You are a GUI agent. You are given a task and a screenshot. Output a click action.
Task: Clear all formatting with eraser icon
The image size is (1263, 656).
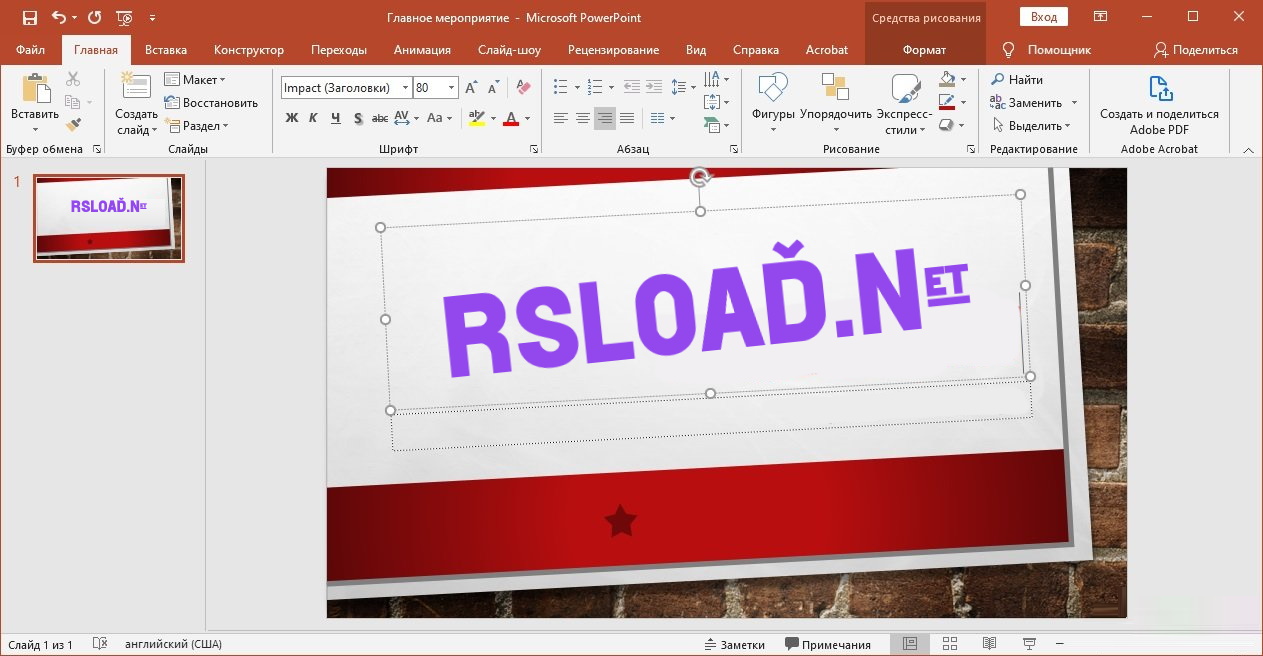pos(523,88)
